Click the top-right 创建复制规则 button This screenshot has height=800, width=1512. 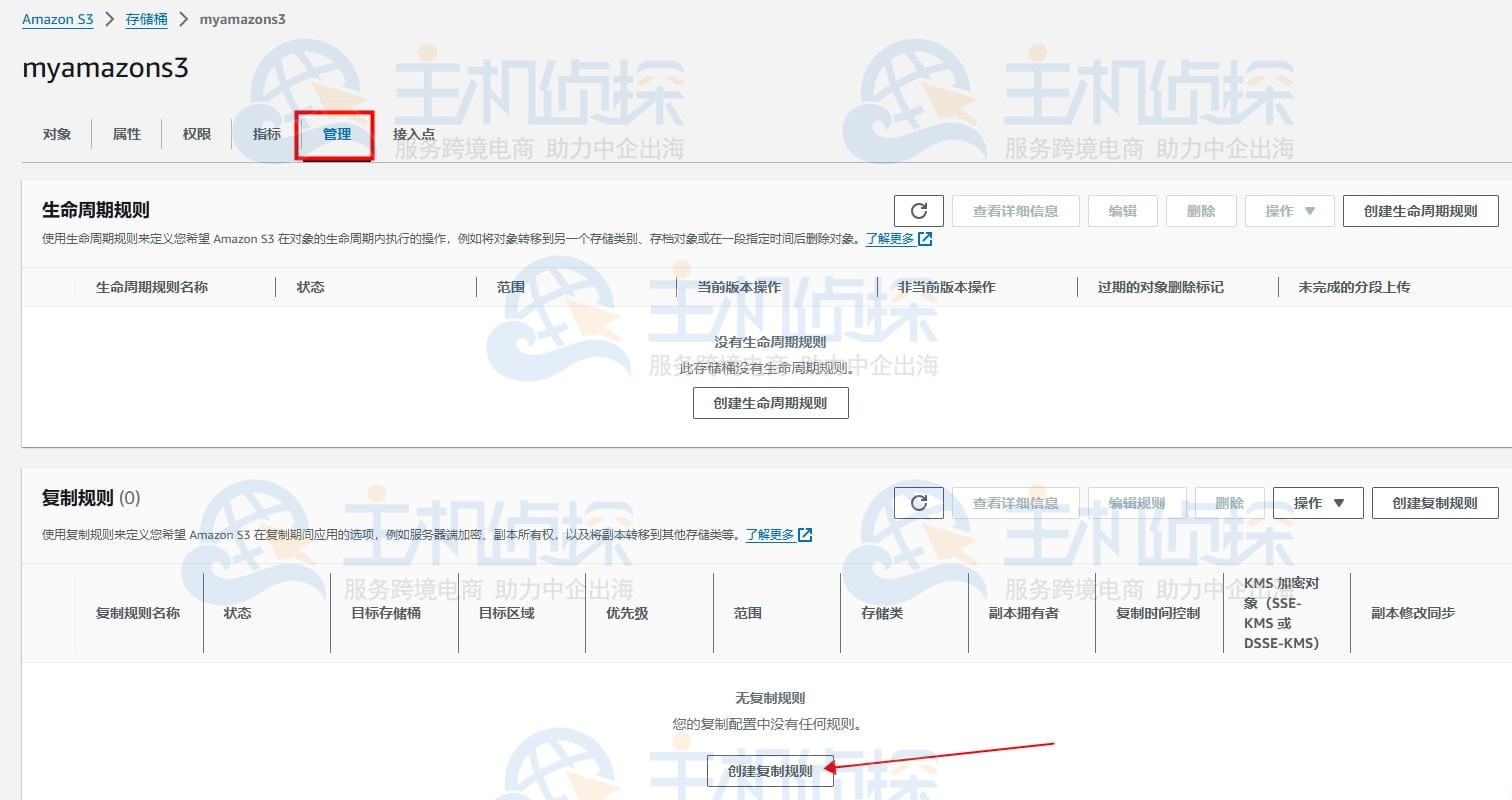1435,503
